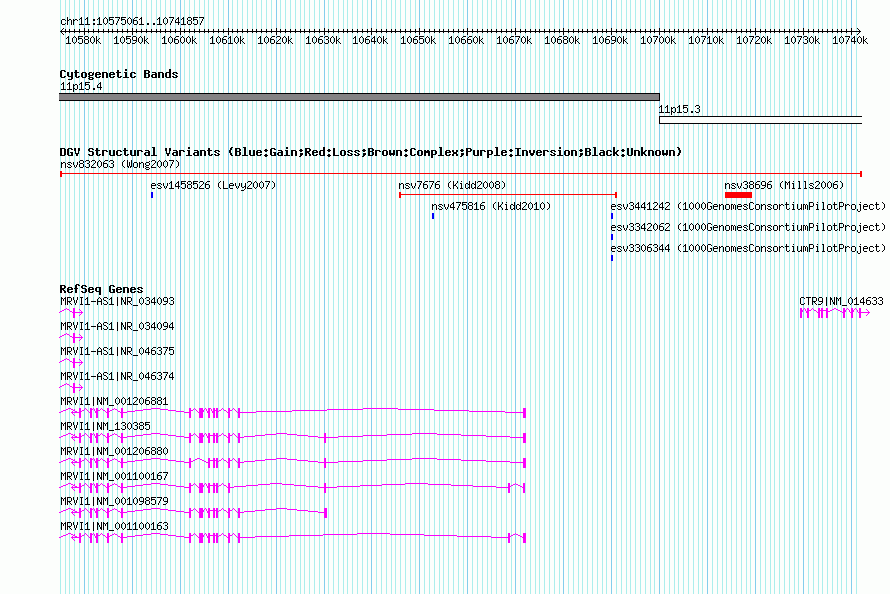
Task: Click the 10740k ruler tick label
Action: click(x=850, y=40)
